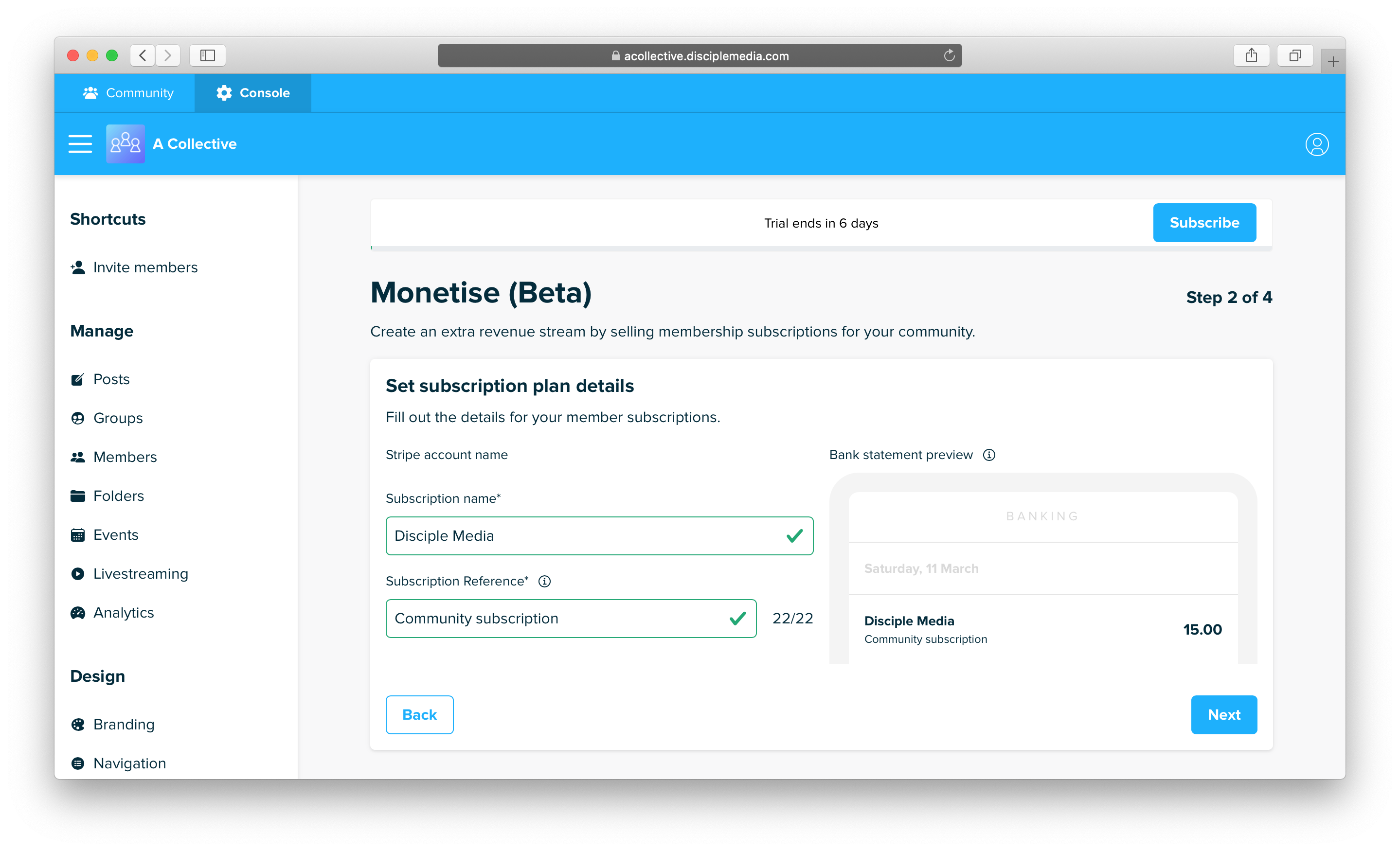Viewport: 1400px width, 851px height.
Task: Open the Livestreaming section
Action: tap(129, 574)
